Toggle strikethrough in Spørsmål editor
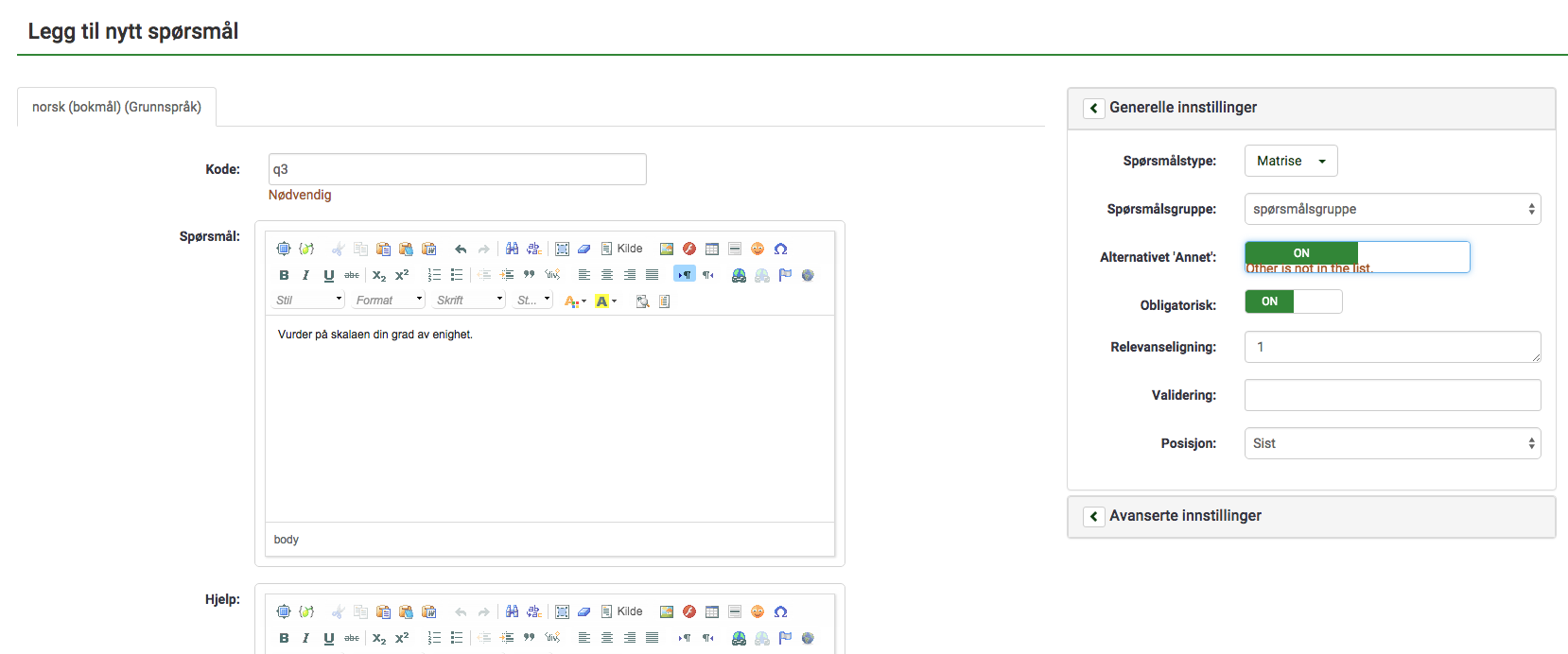Image resolution: width=1568 pixels, height=654 pixels. tap(352, 275)
